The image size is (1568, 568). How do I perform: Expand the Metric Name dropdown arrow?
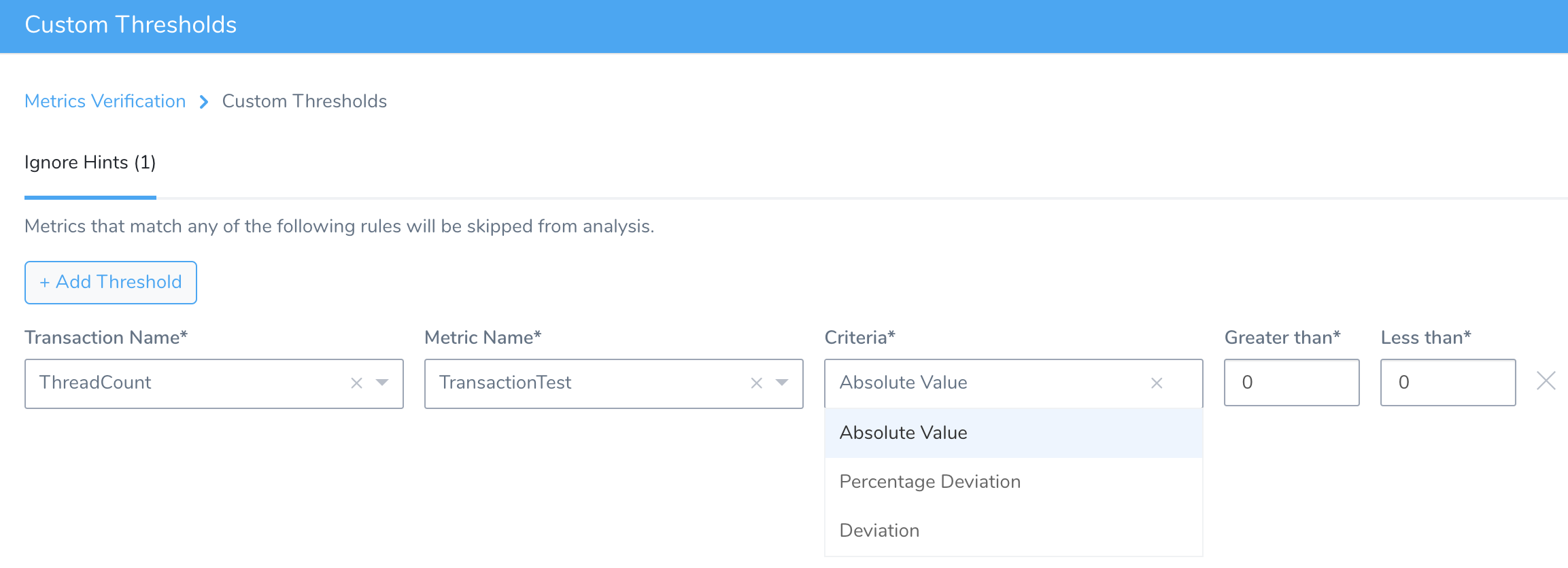pos(782,383)
